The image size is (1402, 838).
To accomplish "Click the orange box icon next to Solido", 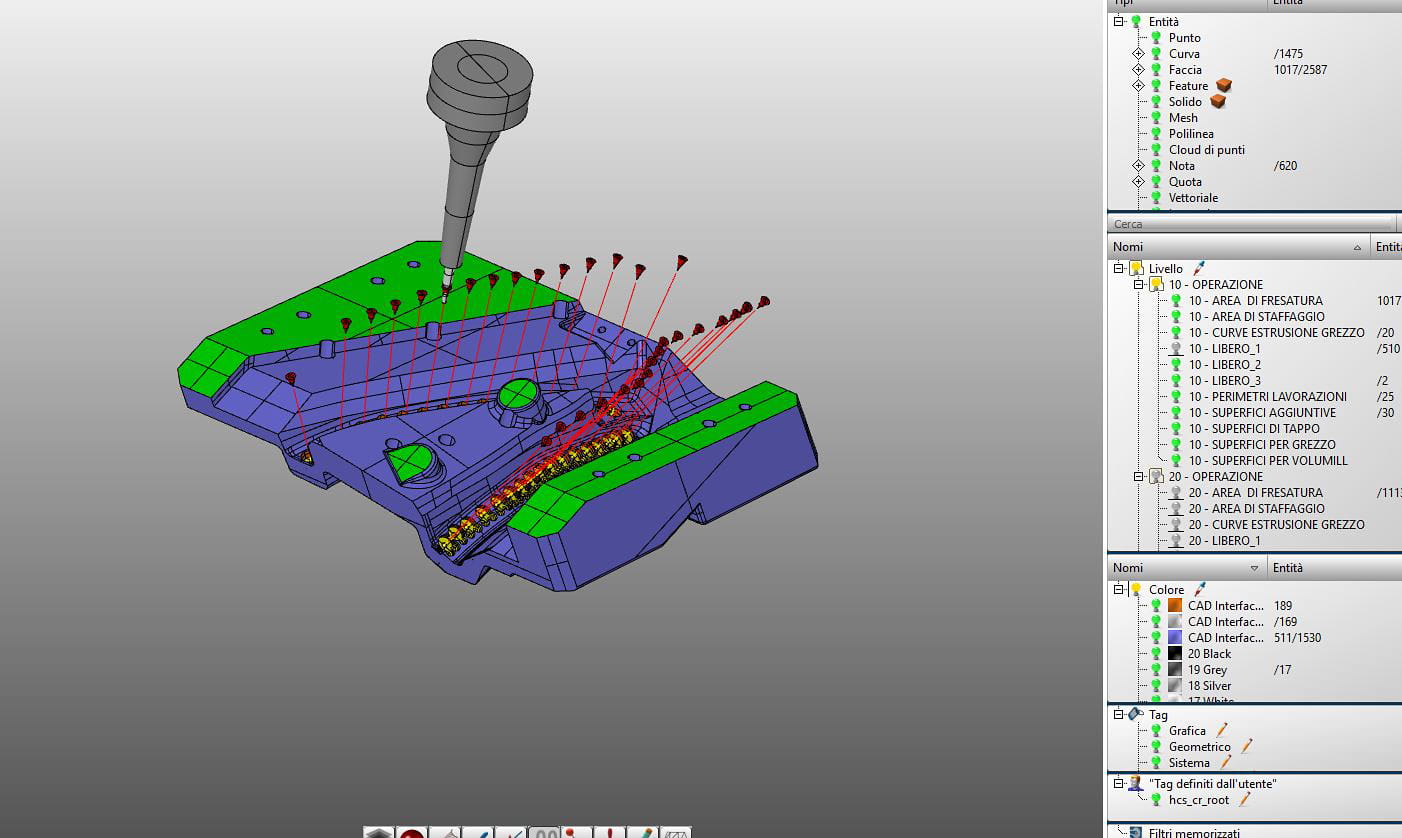I will point(1217,102).
